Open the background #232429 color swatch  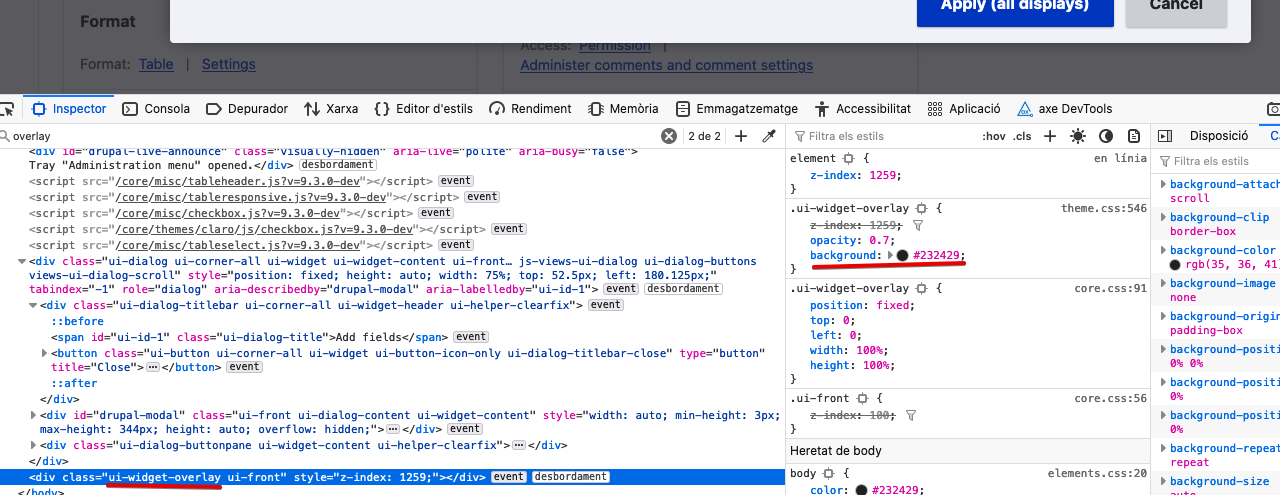tap(903, 256)
